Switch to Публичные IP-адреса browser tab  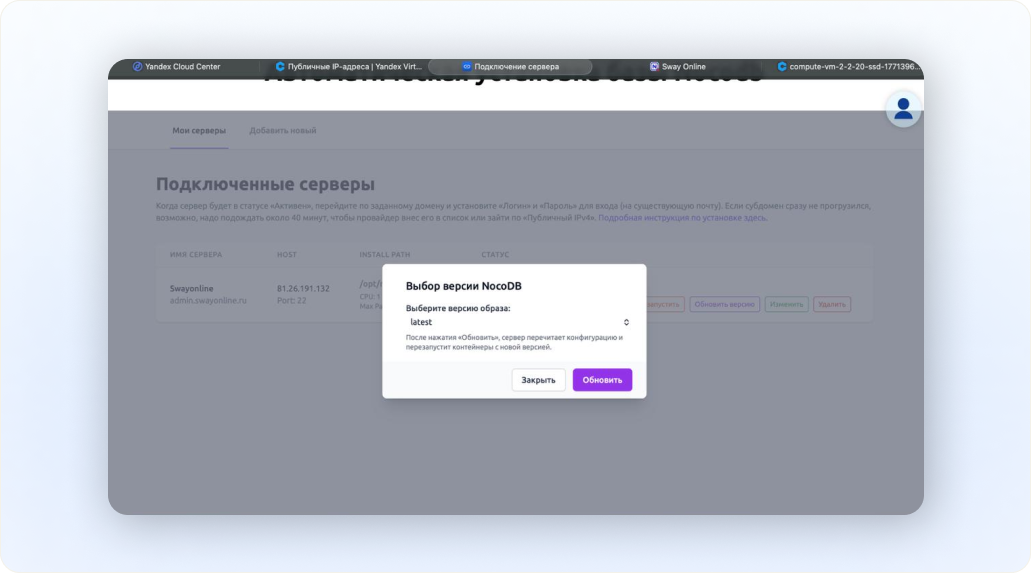348,66
